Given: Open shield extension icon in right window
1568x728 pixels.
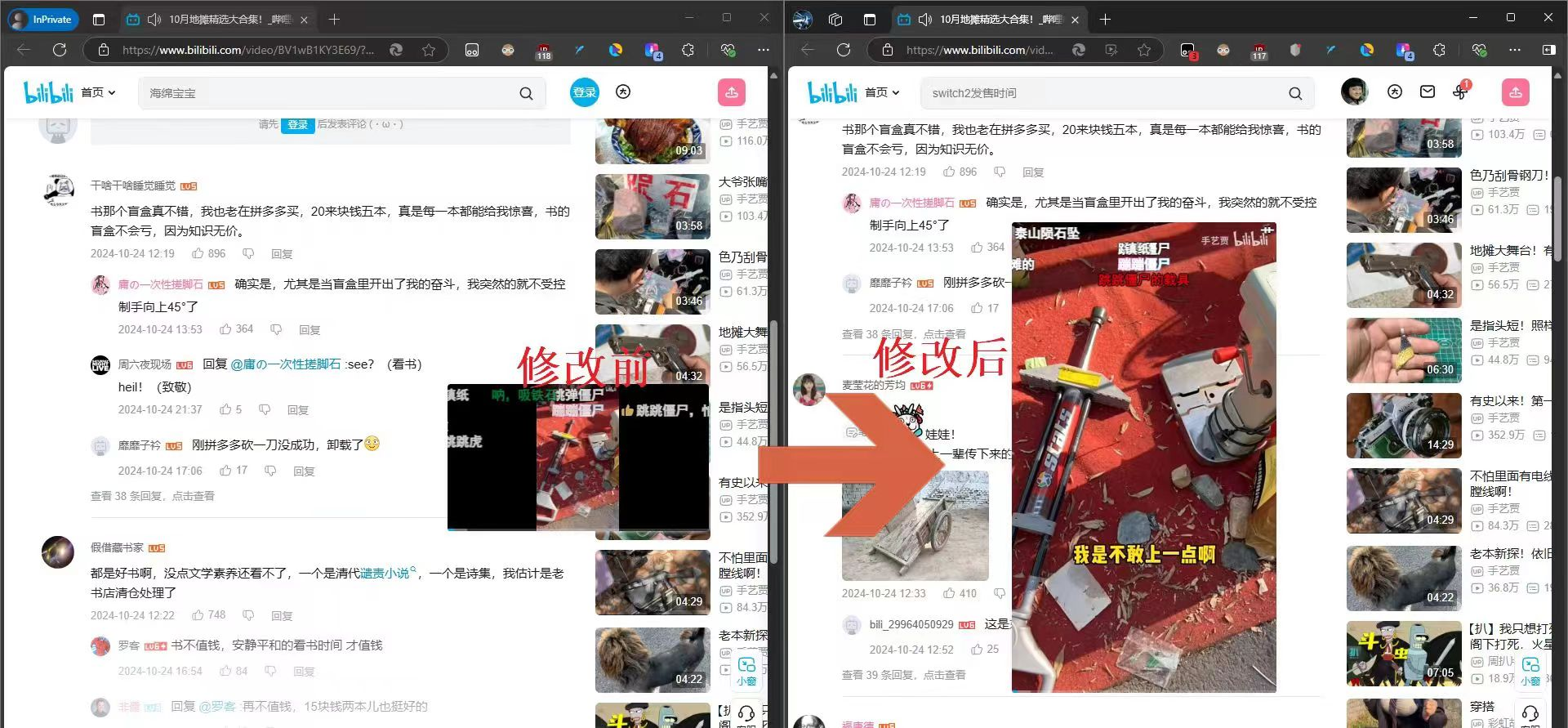Looking at the screenshot, I should (1294, 50).
